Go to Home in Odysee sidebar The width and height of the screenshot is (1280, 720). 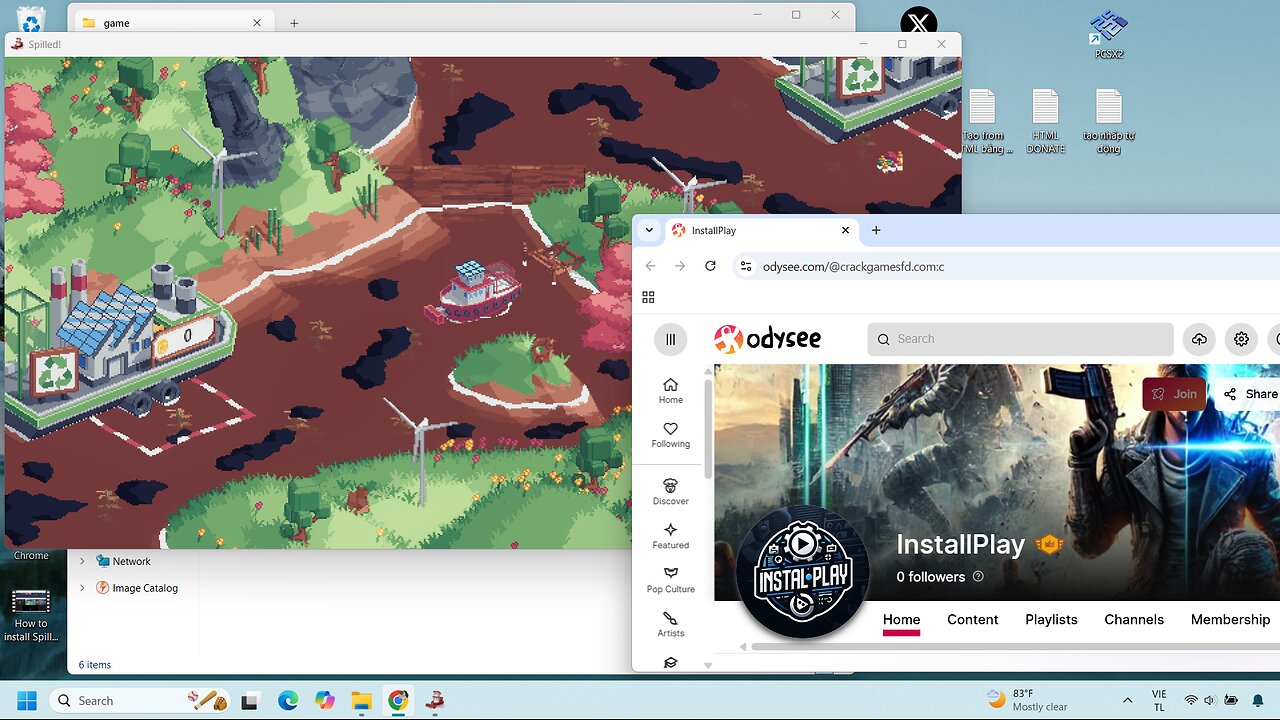670,391
